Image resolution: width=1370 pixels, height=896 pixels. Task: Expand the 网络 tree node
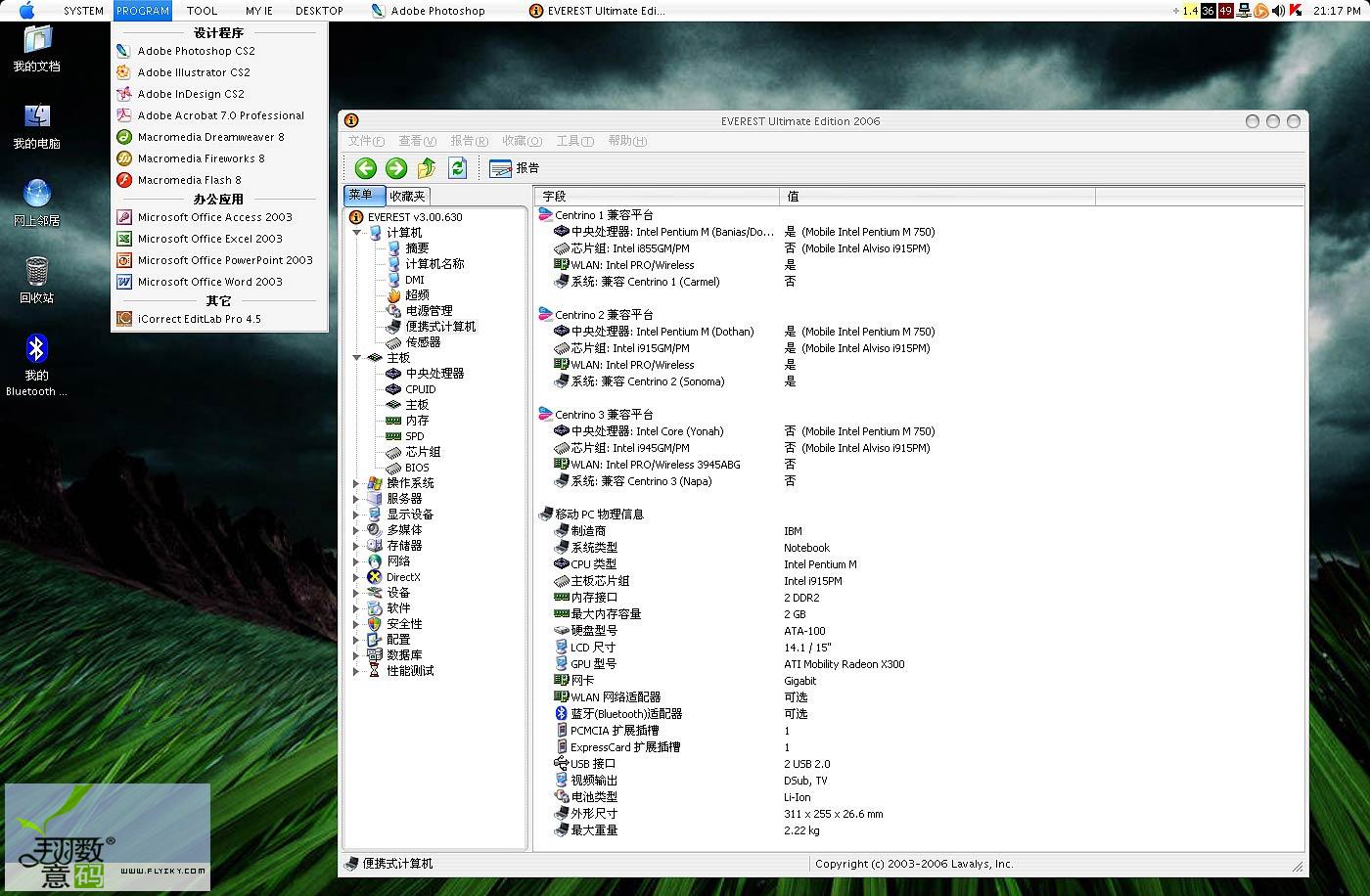tap(356, 561)
